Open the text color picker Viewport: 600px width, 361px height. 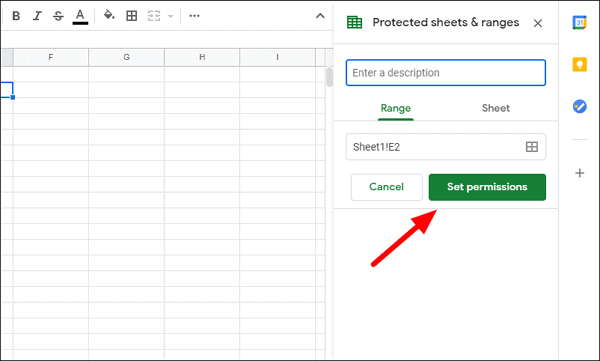[x=80, y=16]
